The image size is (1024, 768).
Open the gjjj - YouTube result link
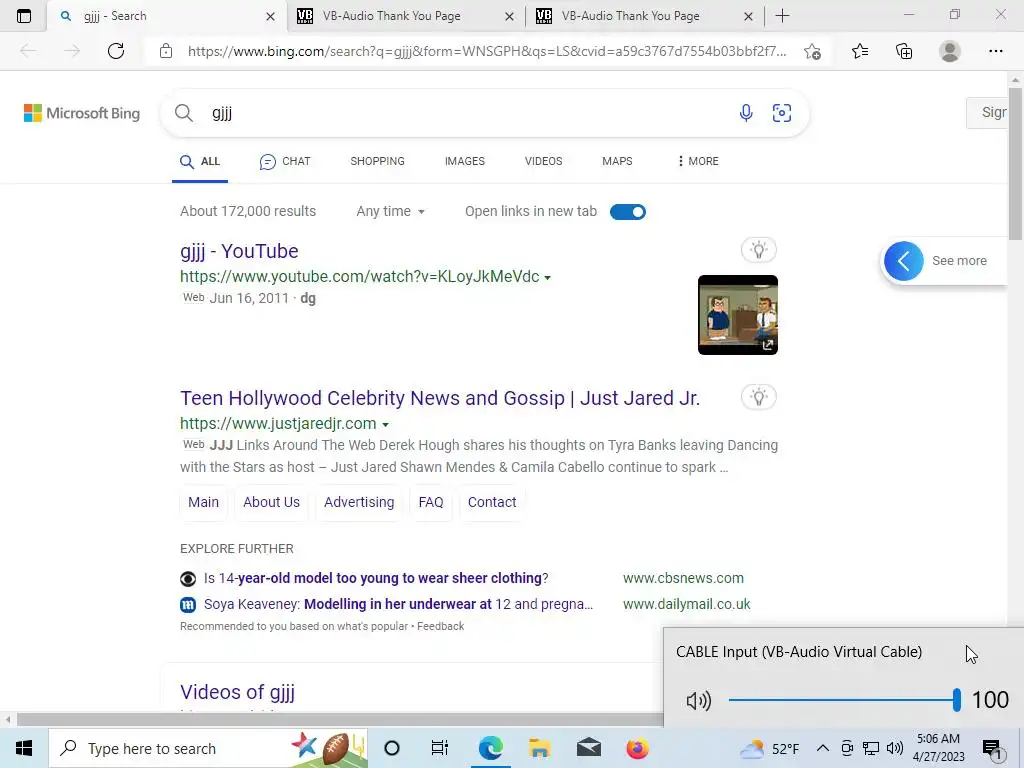tap(239, 251)
